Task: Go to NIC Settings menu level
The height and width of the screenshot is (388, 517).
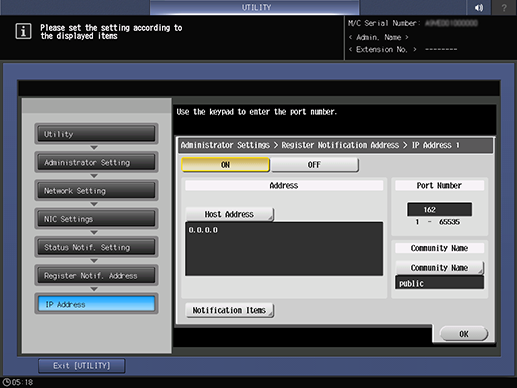Action: [x=96, y=219]
